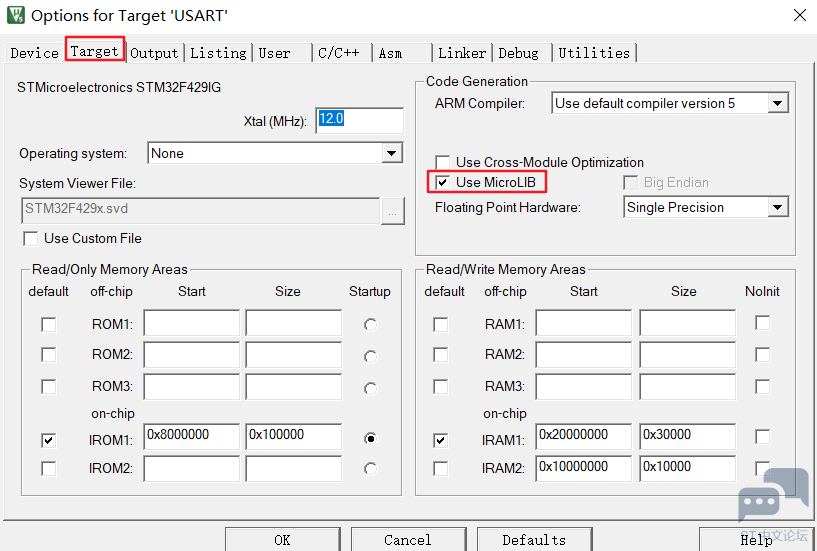The height and width of the screenshot is (551, 817).
Task: Edit the IRAM1 Start address field
Action: pos(583,436)
